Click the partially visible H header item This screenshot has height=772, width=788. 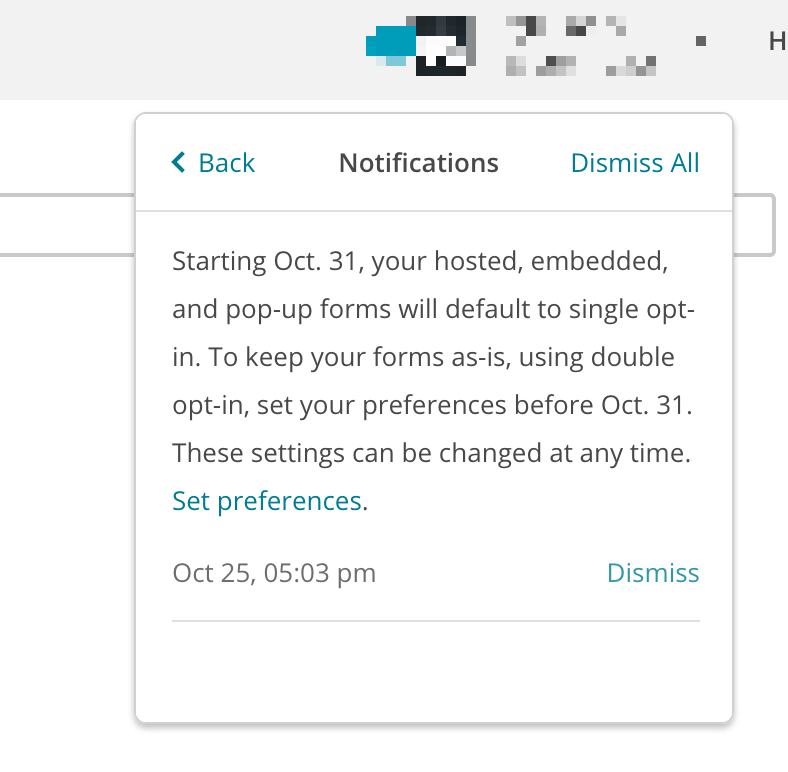(777, 41)
